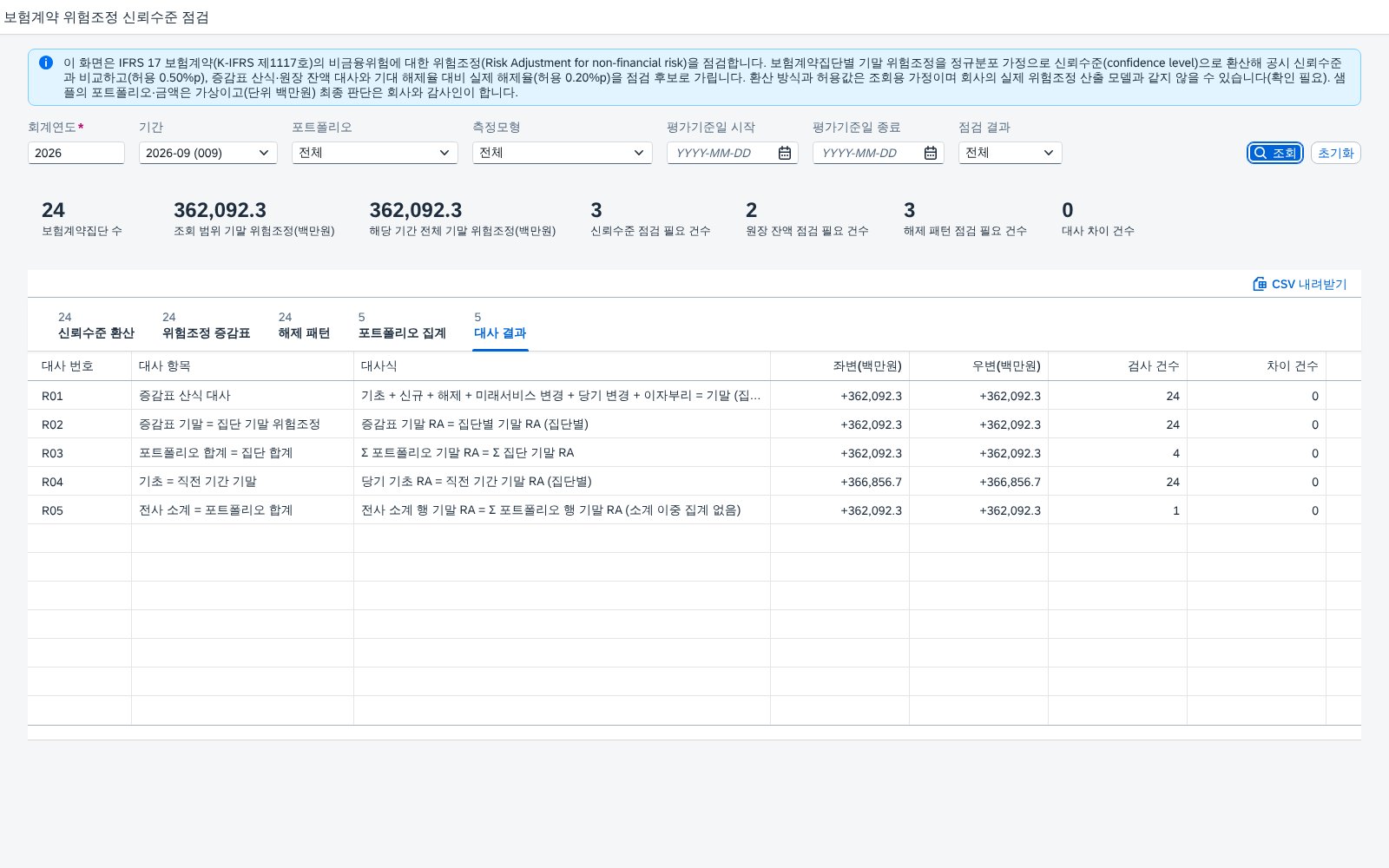1389x868 pixels.
Task: Click the 회계연도 input field
Action: pyautogui.click(x=76, y=153)
